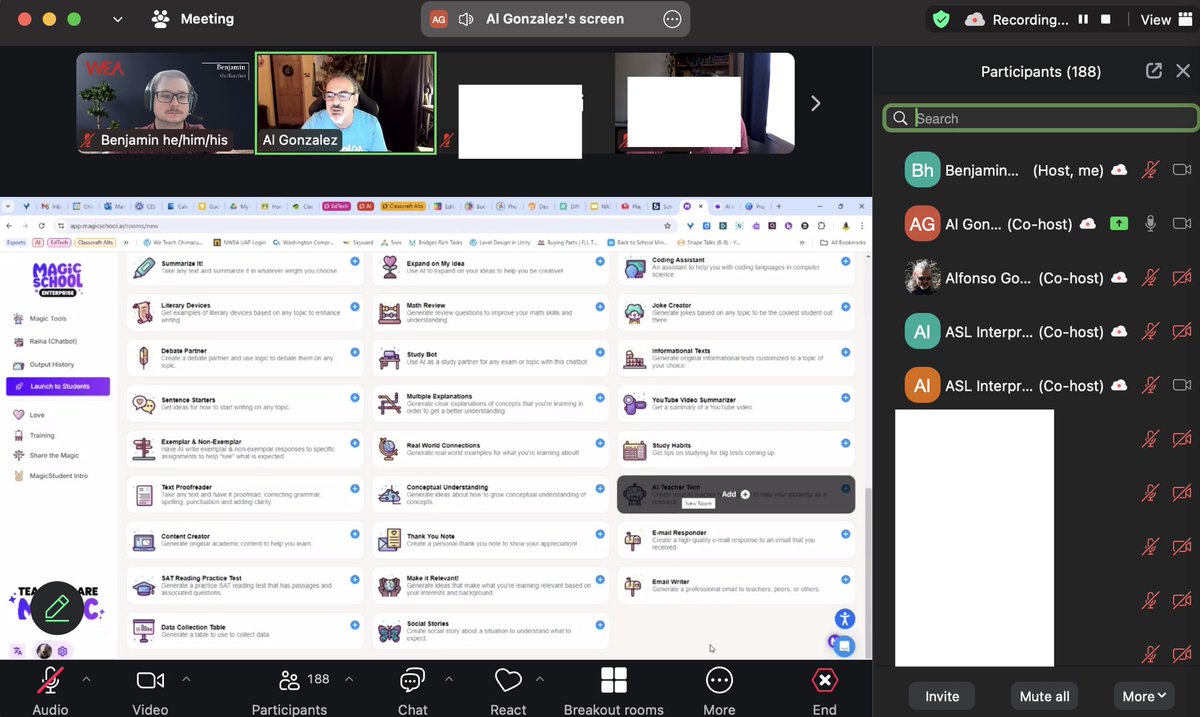The image size is (1200, 717).
Task: Expand the Participants options caret
Action: 349,679
